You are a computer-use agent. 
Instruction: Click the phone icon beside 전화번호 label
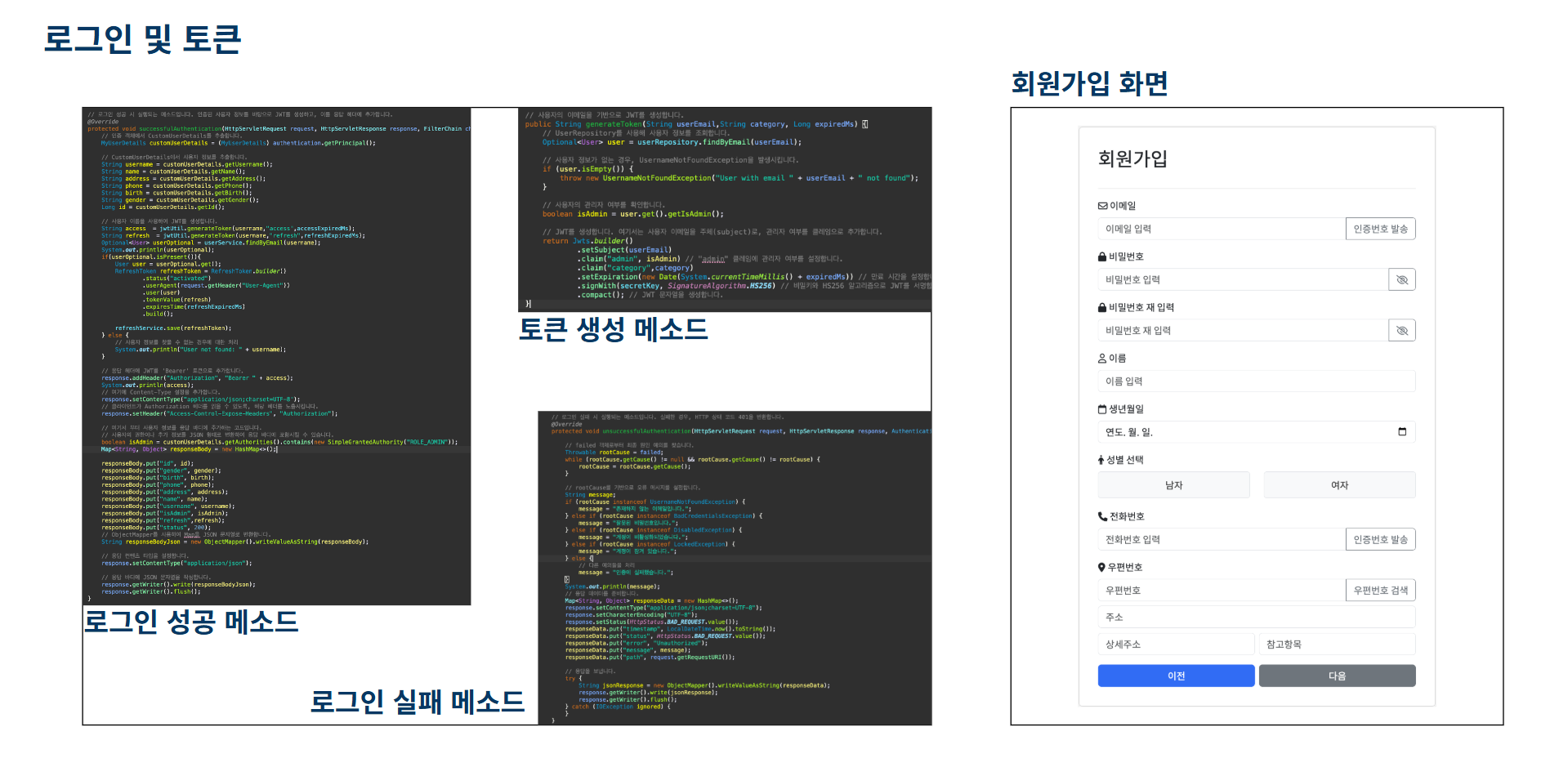coord(1102,516)
